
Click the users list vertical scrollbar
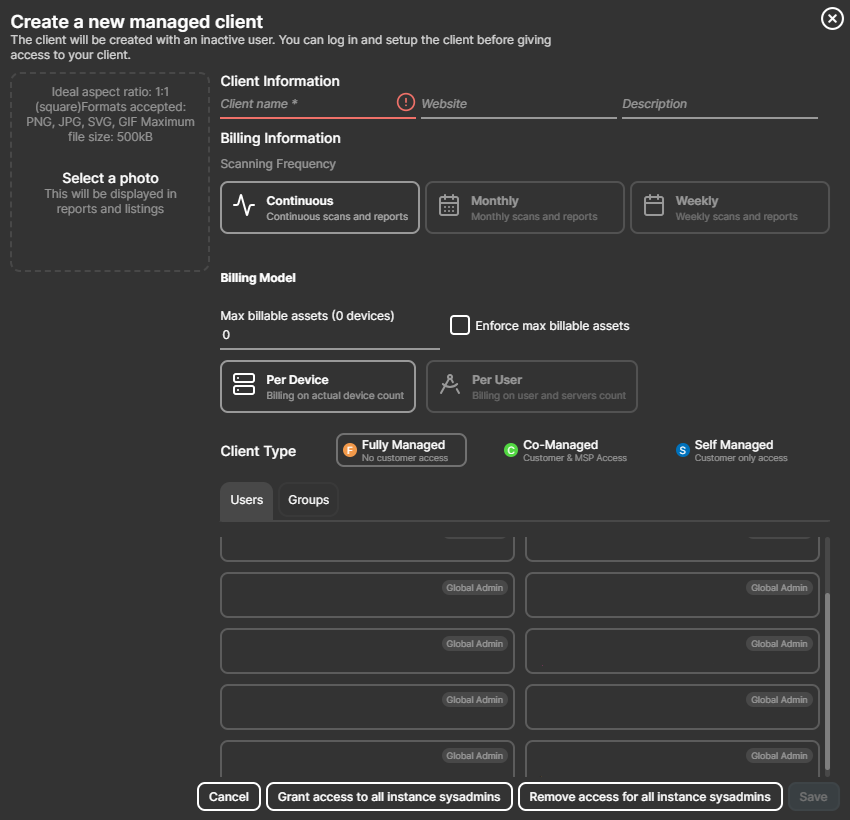tap(827, 680)
